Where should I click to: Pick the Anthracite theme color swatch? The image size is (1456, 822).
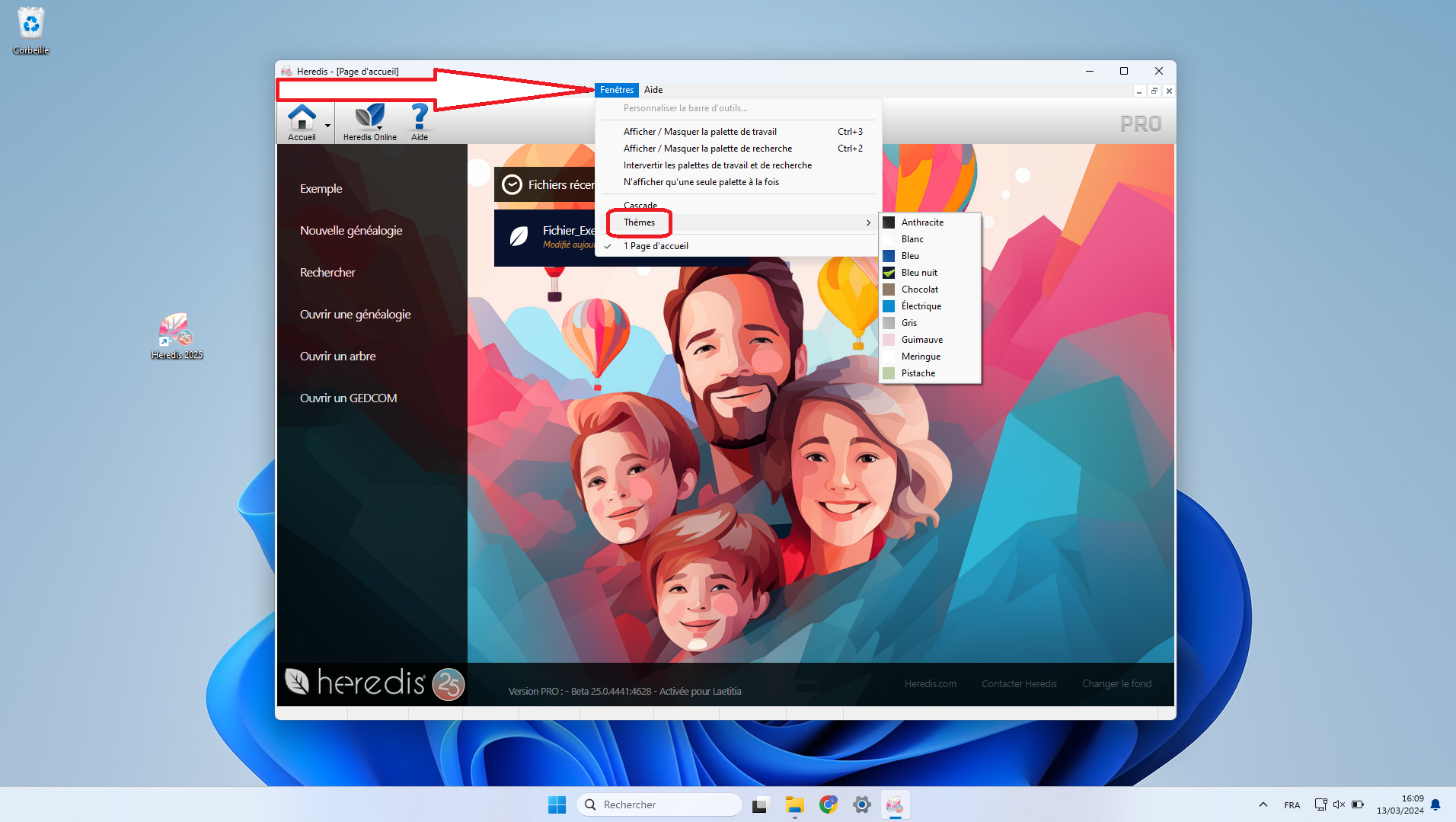(889, 222)
